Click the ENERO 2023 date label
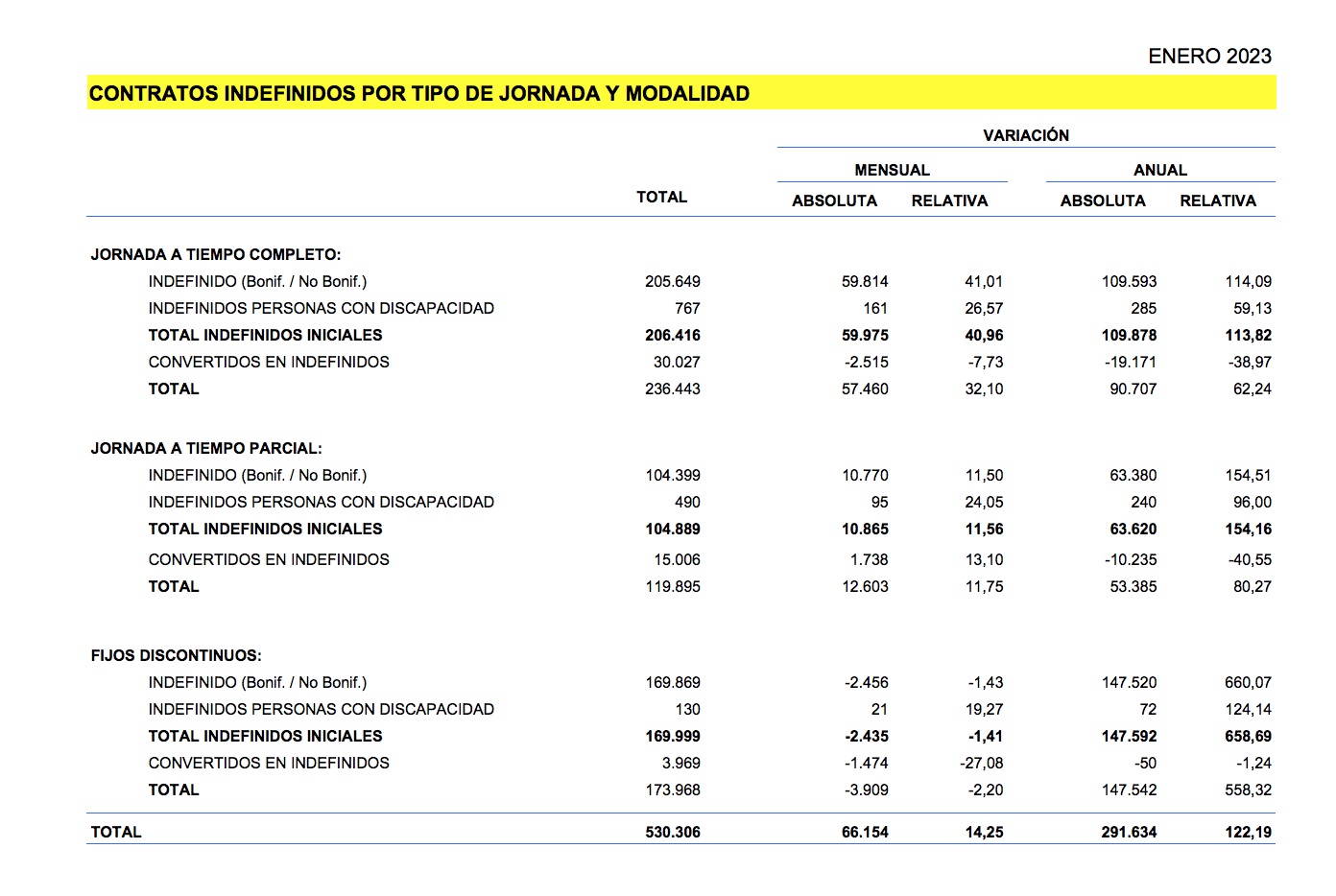Viewport: 1336px width, 896px height. 1209,57
